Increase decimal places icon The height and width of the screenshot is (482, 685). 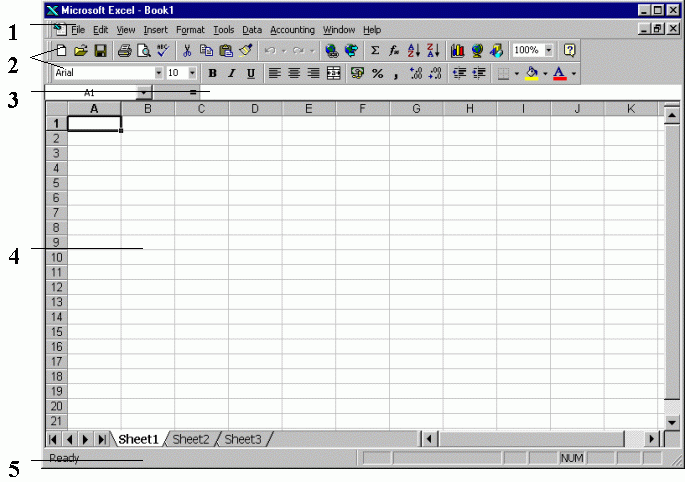(x=416, y=73)
